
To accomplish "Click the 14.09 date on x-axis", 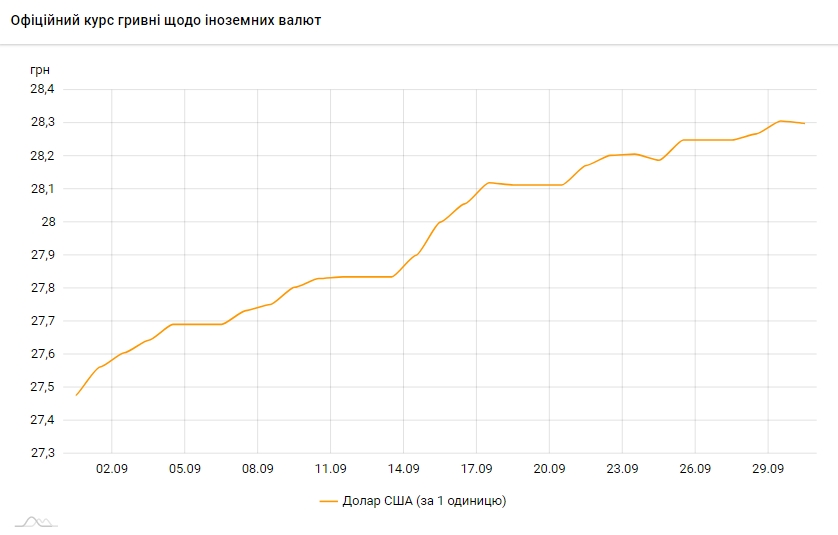I will click(404, 468).
